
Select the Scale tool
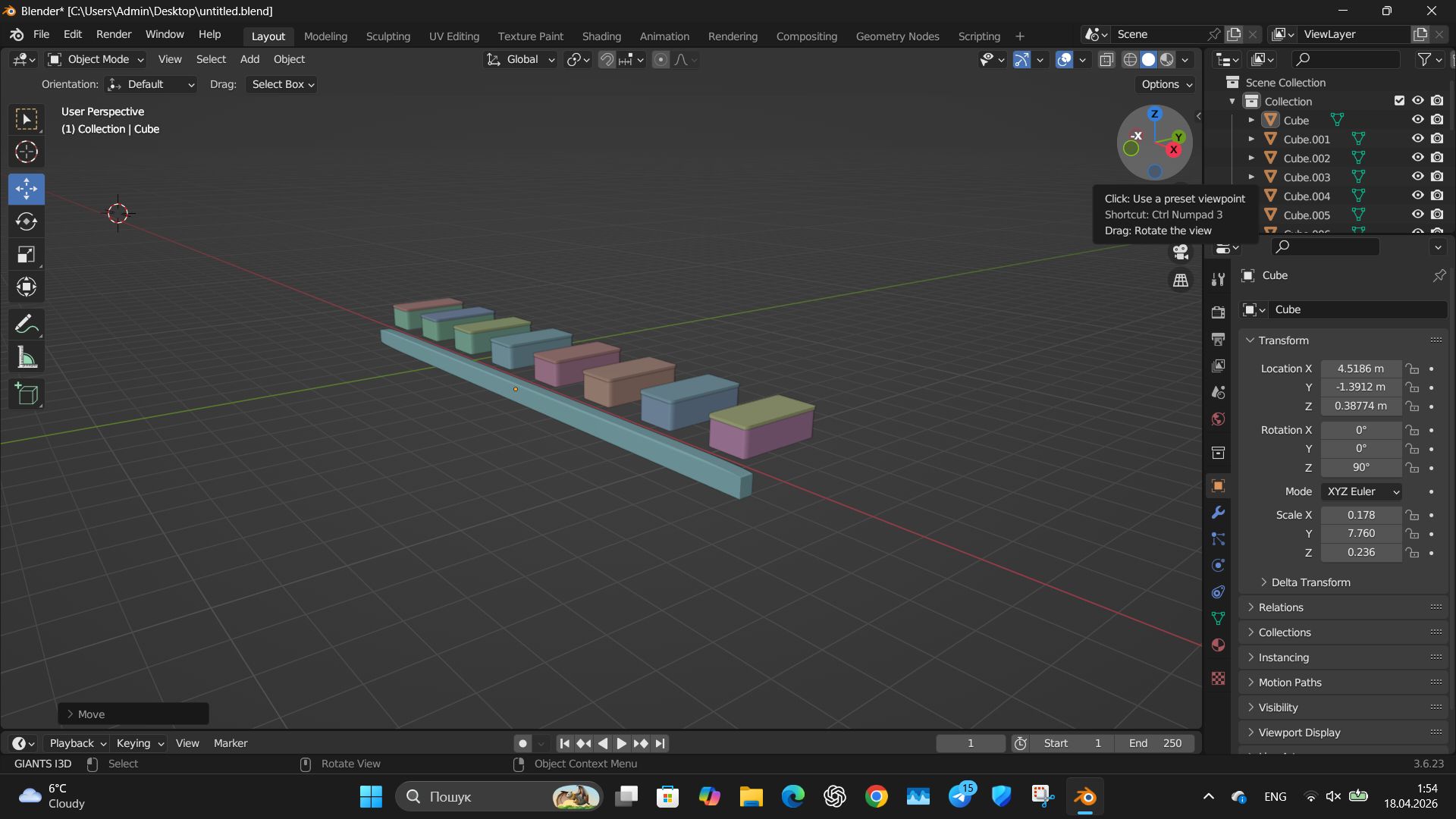(27, 254)
